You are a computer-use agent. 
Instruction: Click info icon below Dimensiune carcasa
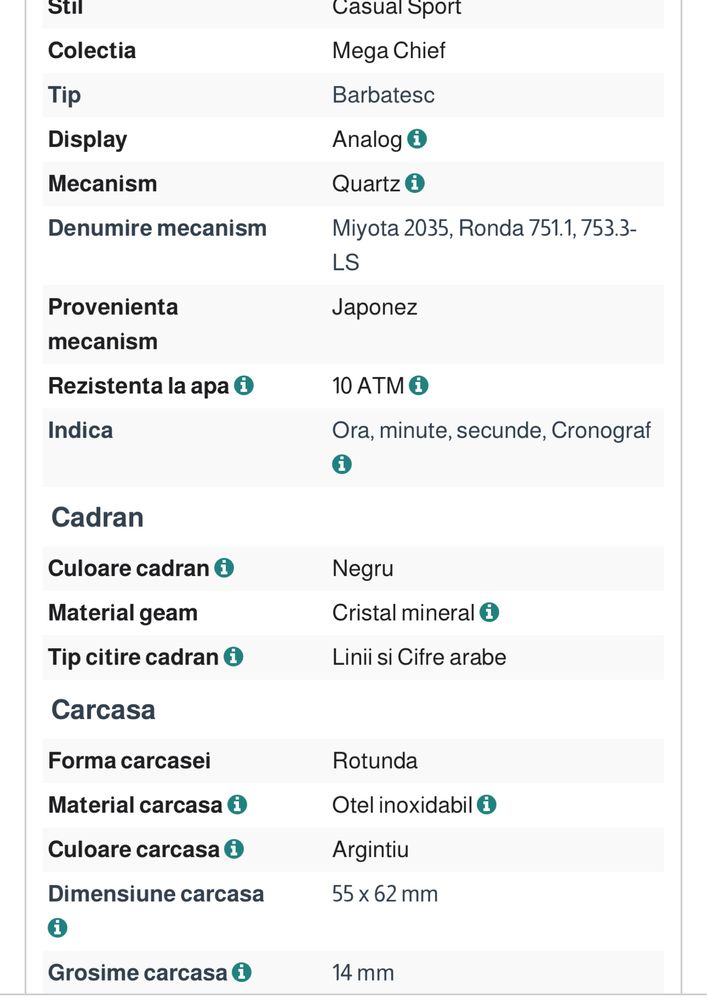point(57,927)
